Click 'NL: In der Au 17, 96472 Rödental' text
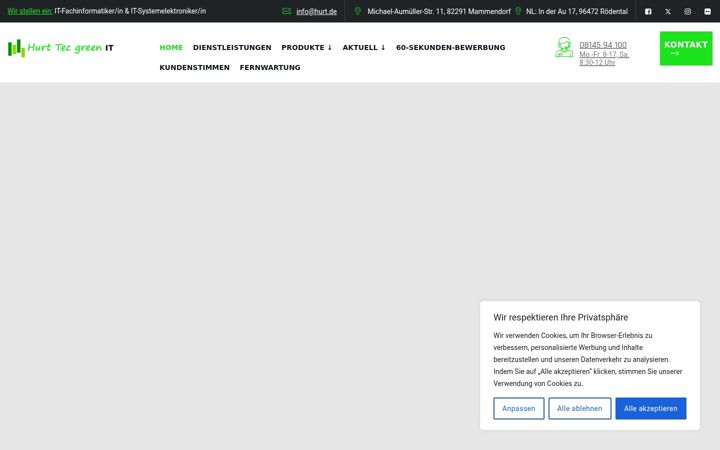 tap(577, 11)
